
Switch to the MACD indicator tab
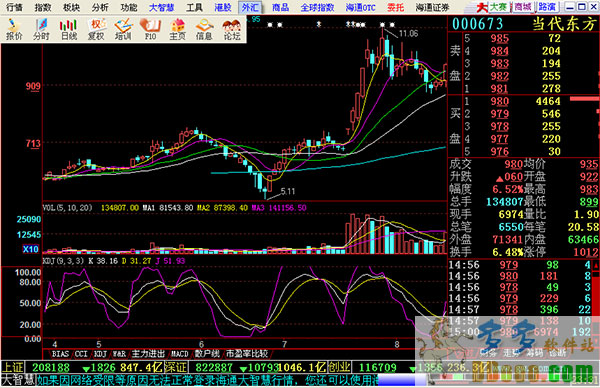click(x=179, y=354)
